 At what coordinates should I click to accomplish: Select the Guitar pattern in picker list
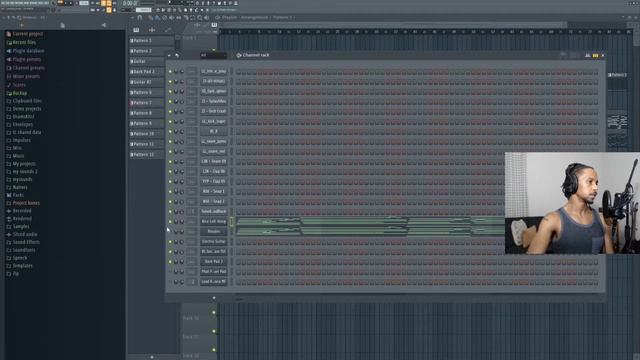[x=147, y=61]
